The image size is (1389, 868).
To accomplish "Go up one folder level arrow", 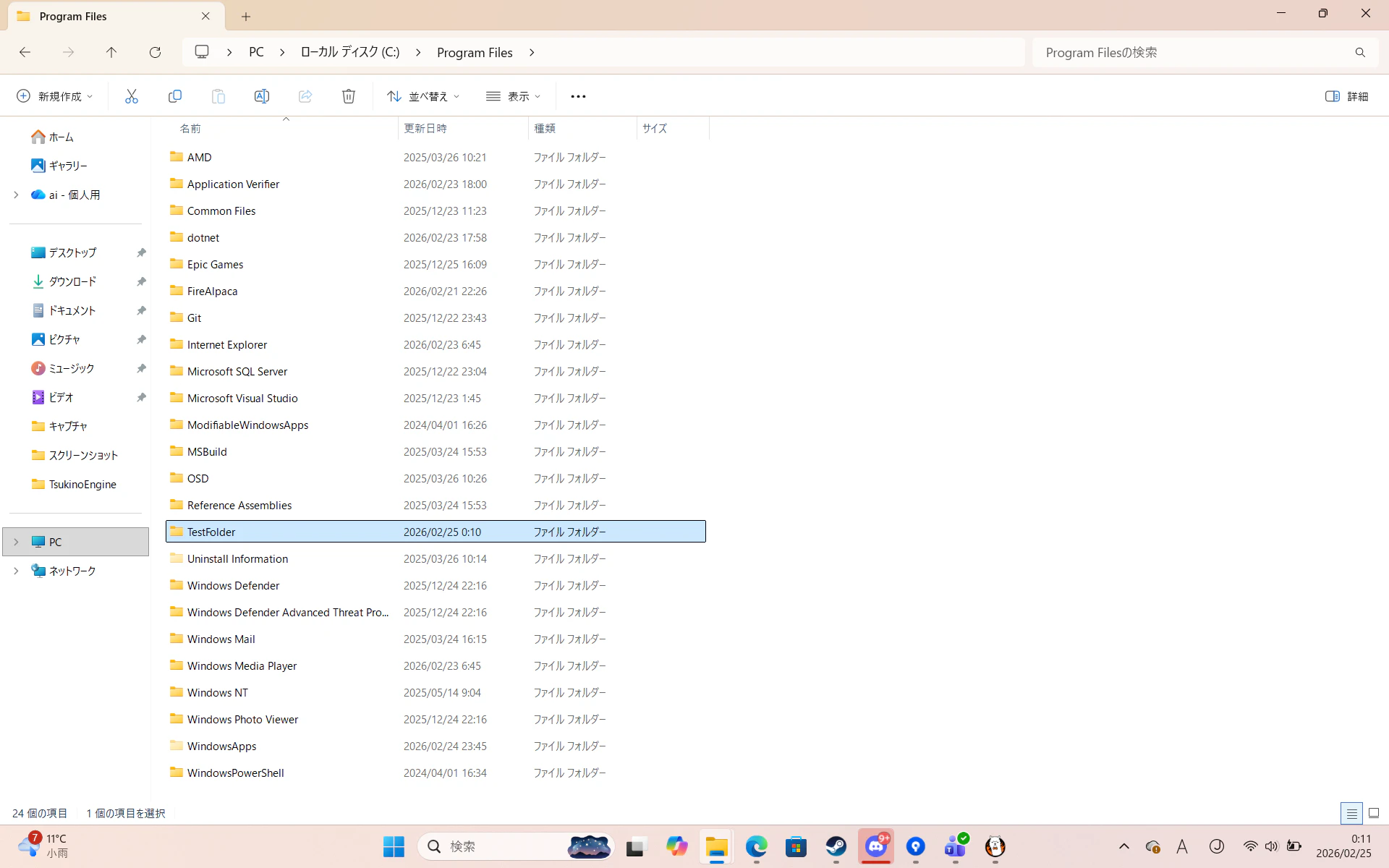I will click(111, 52).
